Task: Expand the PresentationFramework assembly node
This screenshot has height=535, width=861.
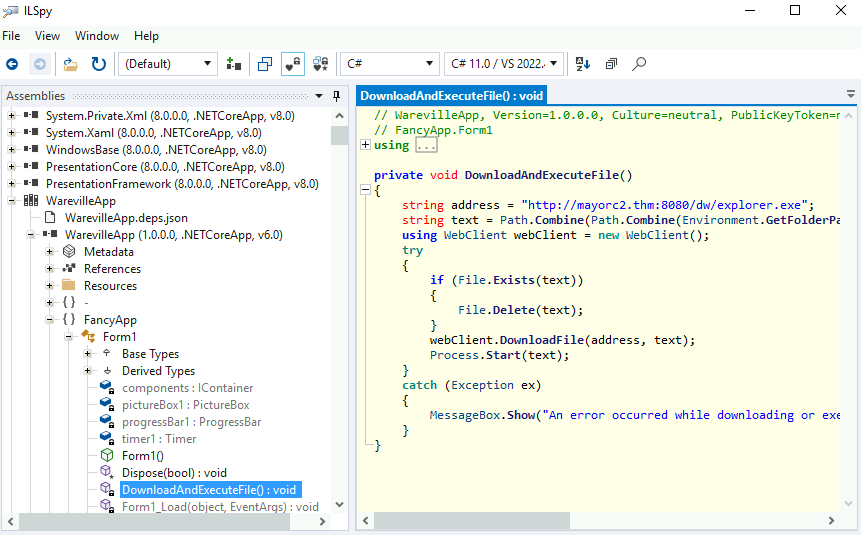Action: click(11, 184)
